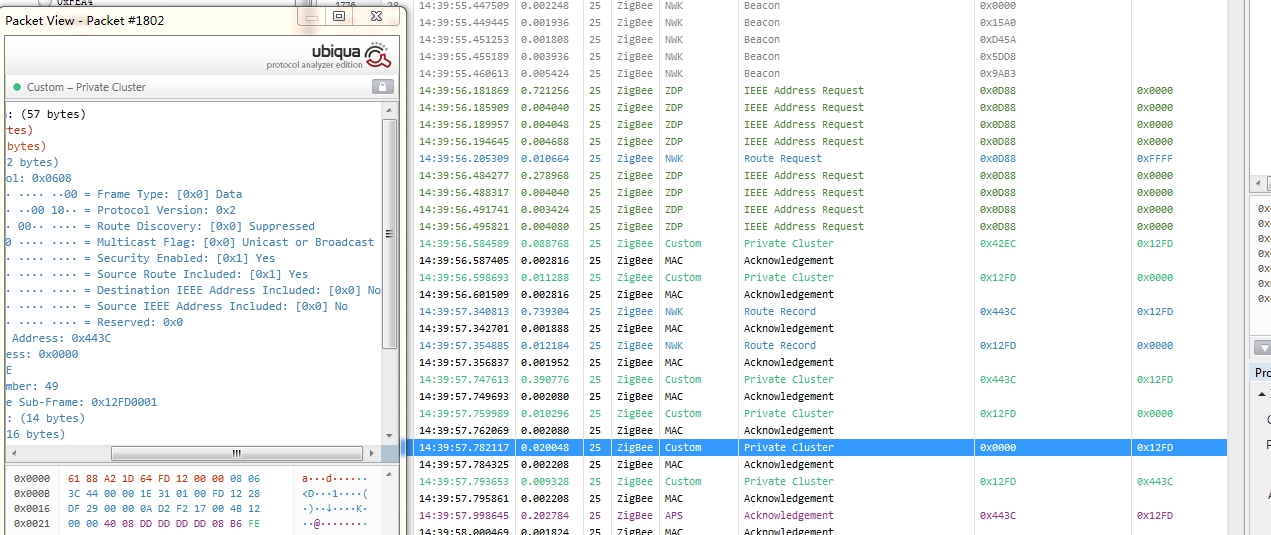Select the Beacon packet at 14:39:55.449445
The height and width of the screenshot is (535, 1271).
pyautogui.click(x=821, y=22)
